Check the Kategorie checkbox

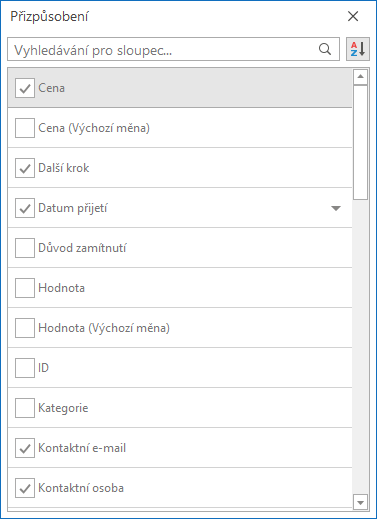click(x=25, y=408)
